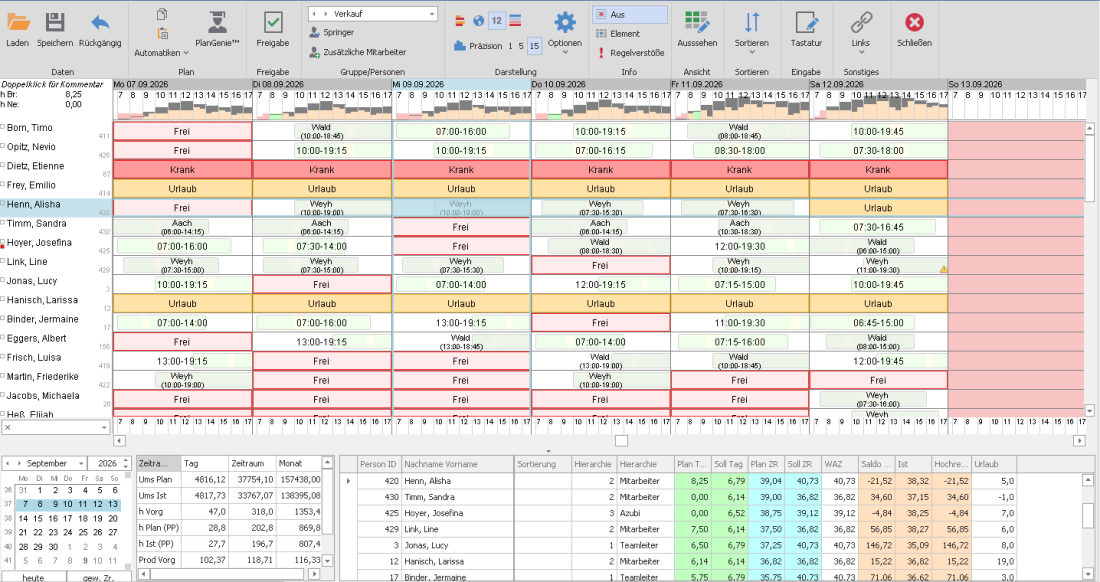Image resolution: width=1100 pixels, height=582 pixels.
Task: Sort by Nachname Vorname column header
Action: click(457, 464)
